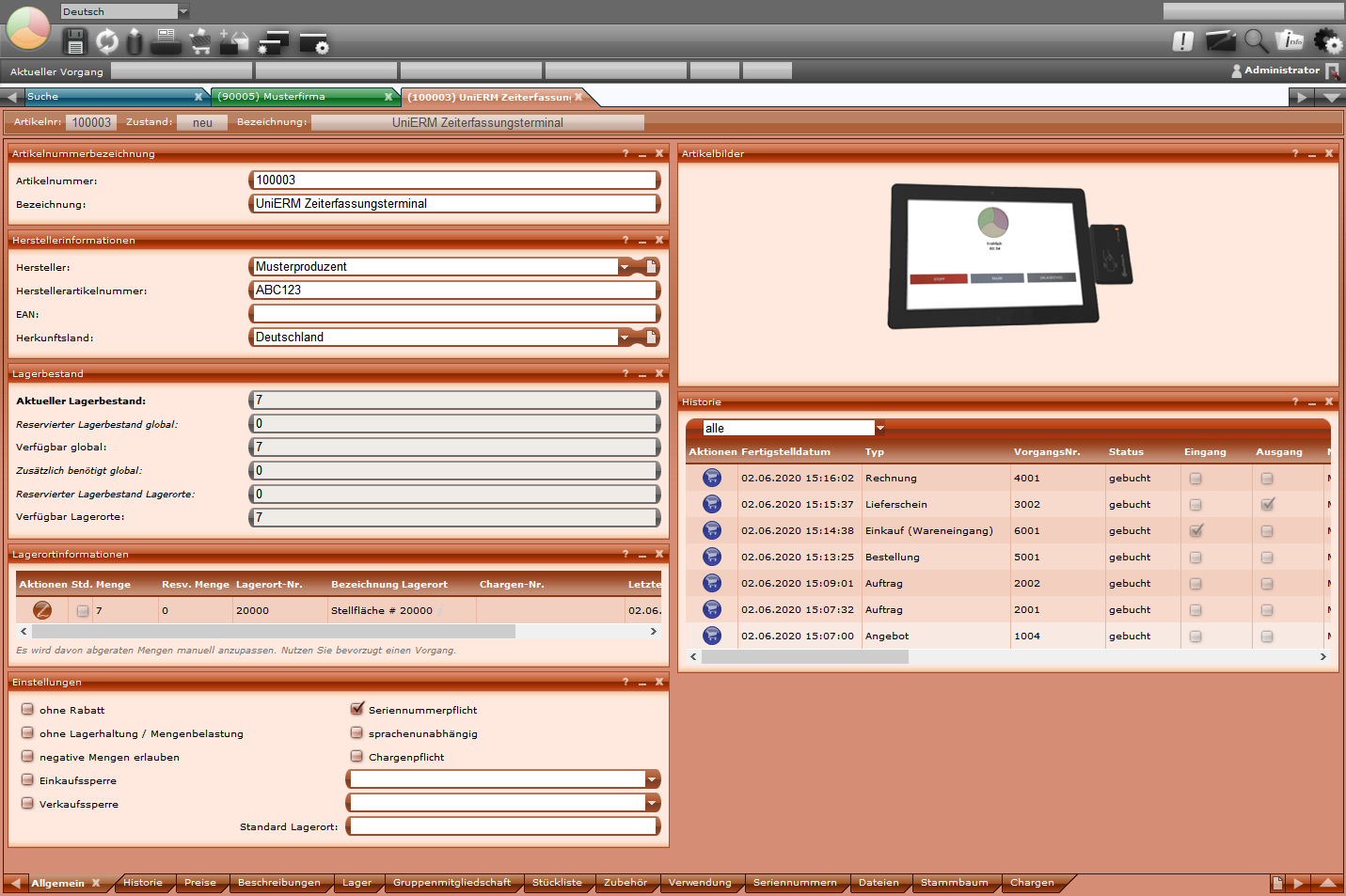The width and height of the screenshot is (1346, 896).
Task: Open settings via the gears icon
Action: [1327, 40]
